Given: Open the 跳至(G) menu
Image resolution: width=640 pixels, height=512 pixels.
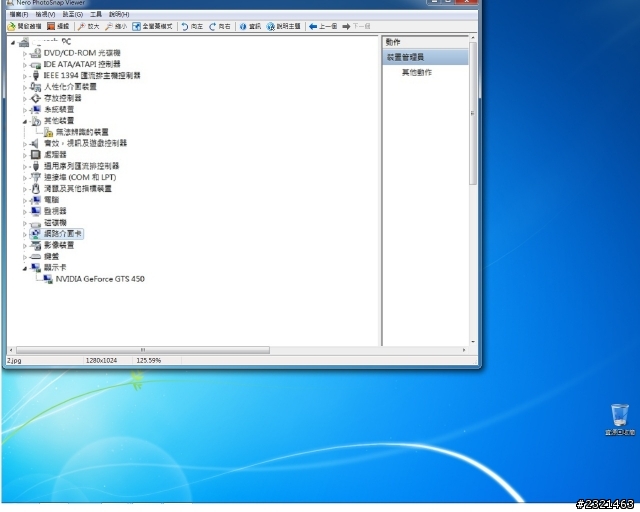Looking at the screenshot, I should click(x=73, y=14).
